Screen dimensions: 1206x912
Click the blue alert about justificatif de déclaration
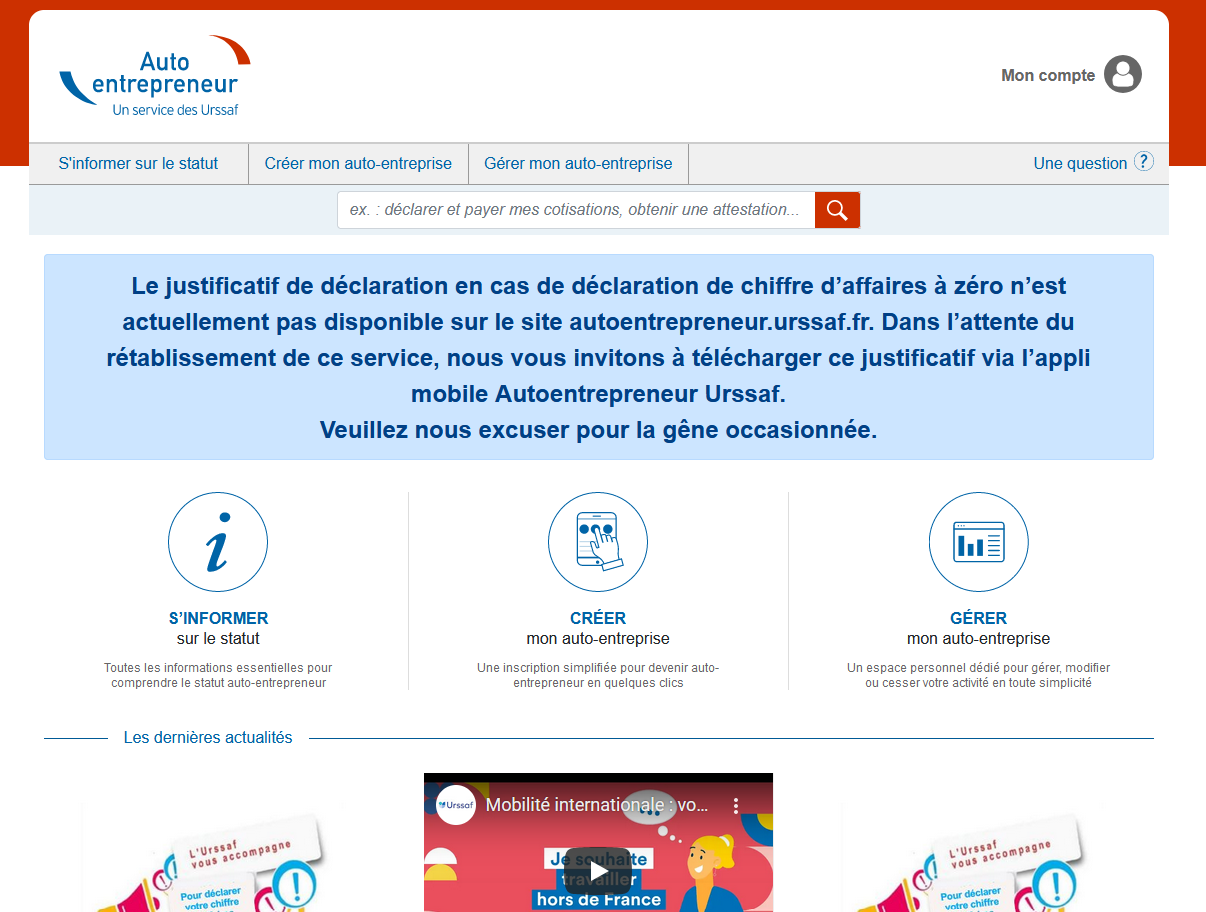[598, 357]
